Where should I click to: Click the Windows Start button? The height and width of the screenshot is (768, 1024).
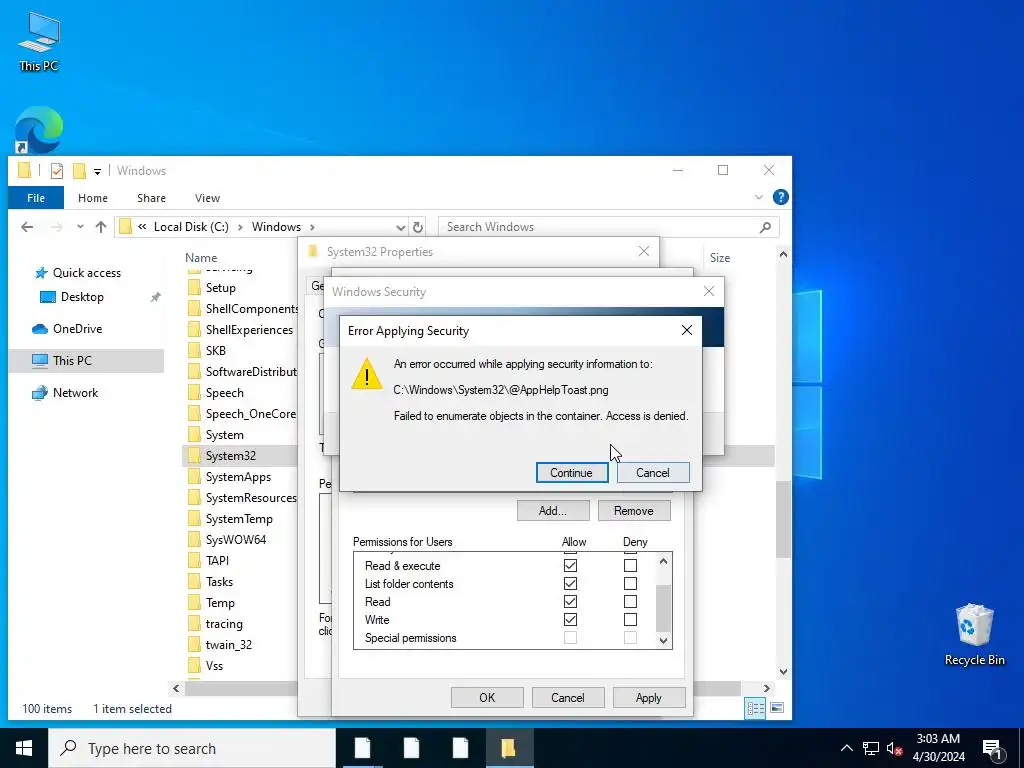point(24,748)
